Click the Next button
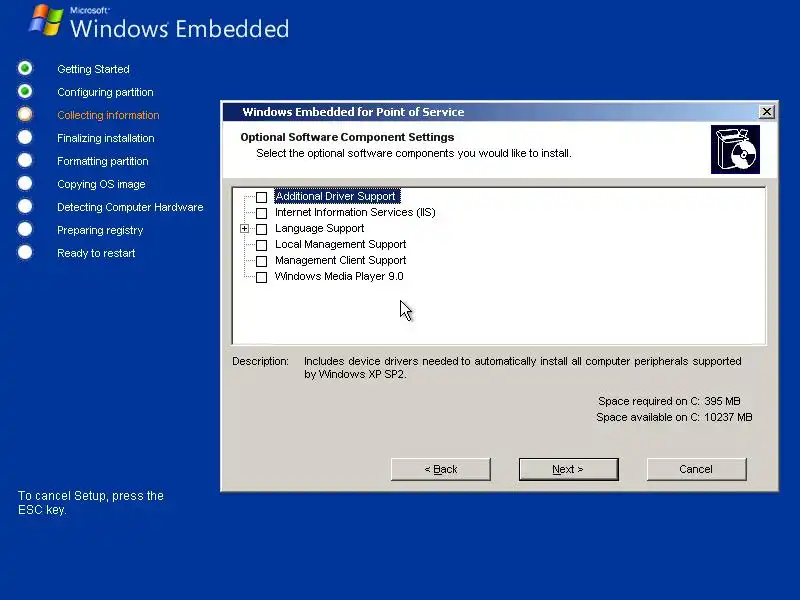Viewport: 800px width, 600px height. 568,469
